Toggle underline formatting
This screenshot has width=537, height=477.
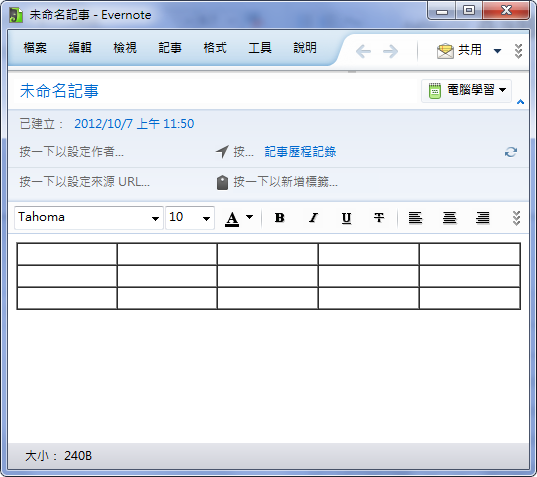(x=346, y=218)
